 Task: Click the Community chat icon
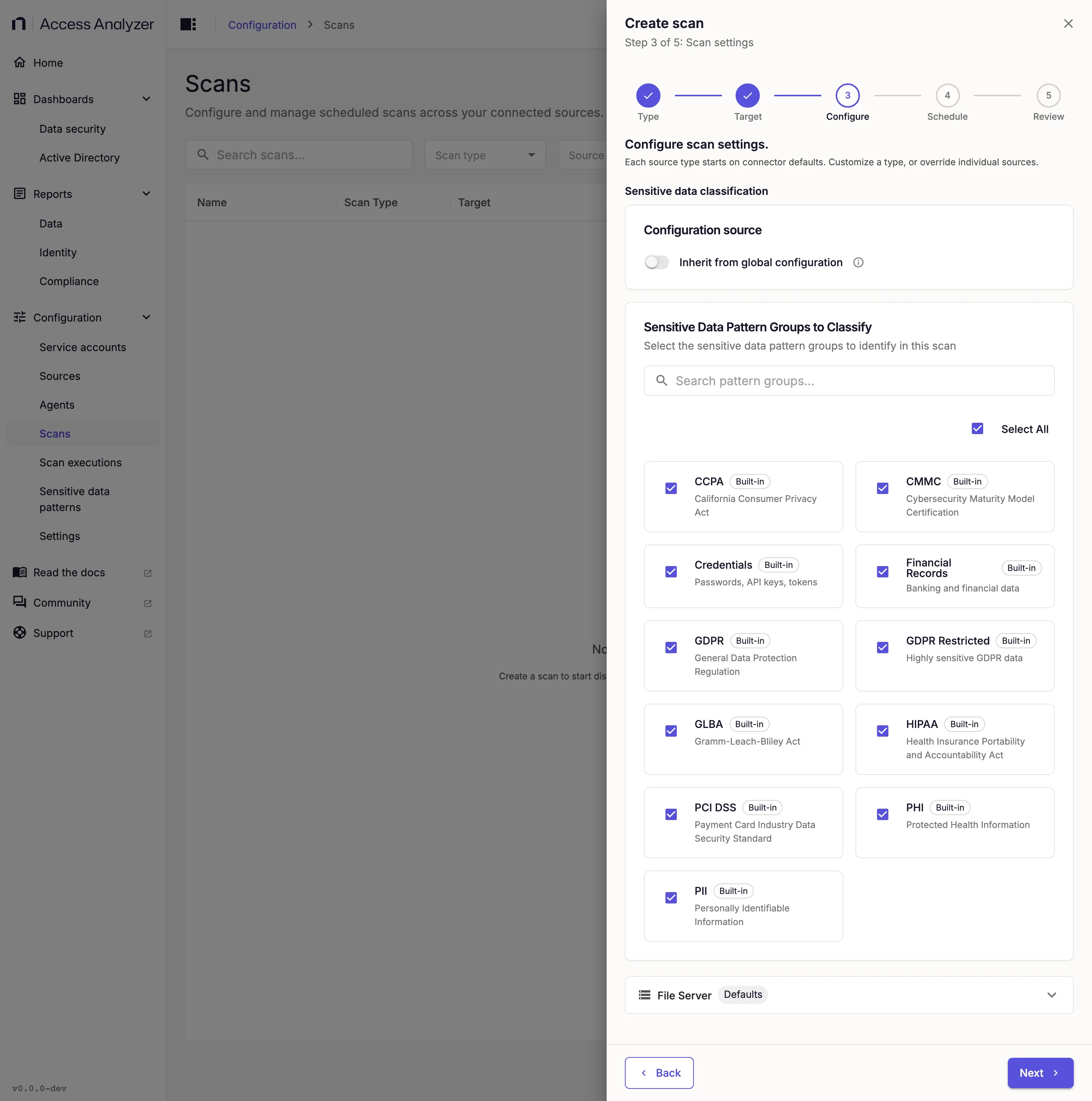point(19,602)
